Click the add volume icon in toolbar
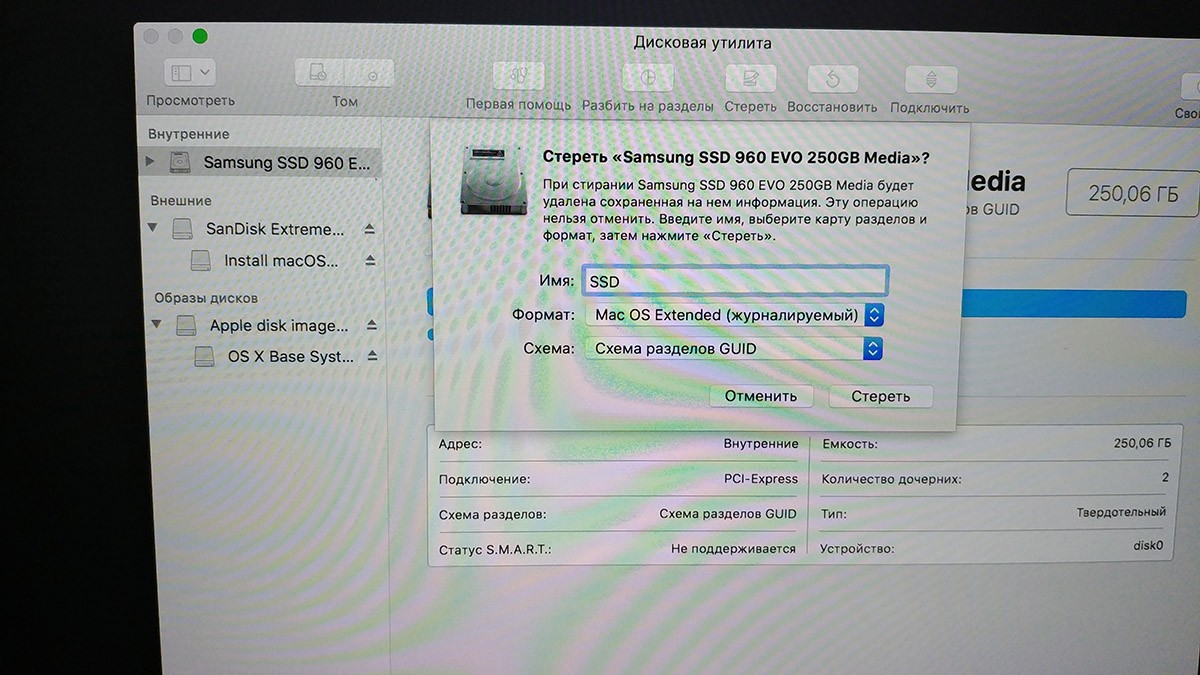The height and width of the screenshot is (675, 1200). click(319, 74)
